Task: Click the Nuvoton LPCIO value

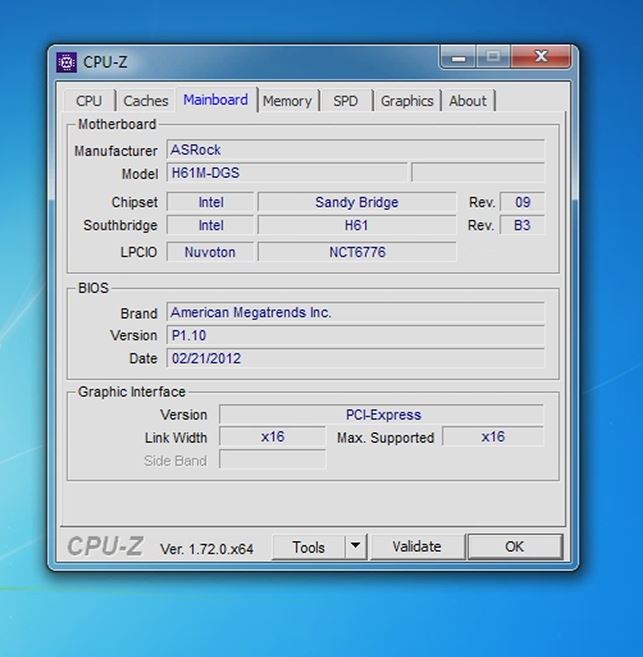Action: pos(211,252)
